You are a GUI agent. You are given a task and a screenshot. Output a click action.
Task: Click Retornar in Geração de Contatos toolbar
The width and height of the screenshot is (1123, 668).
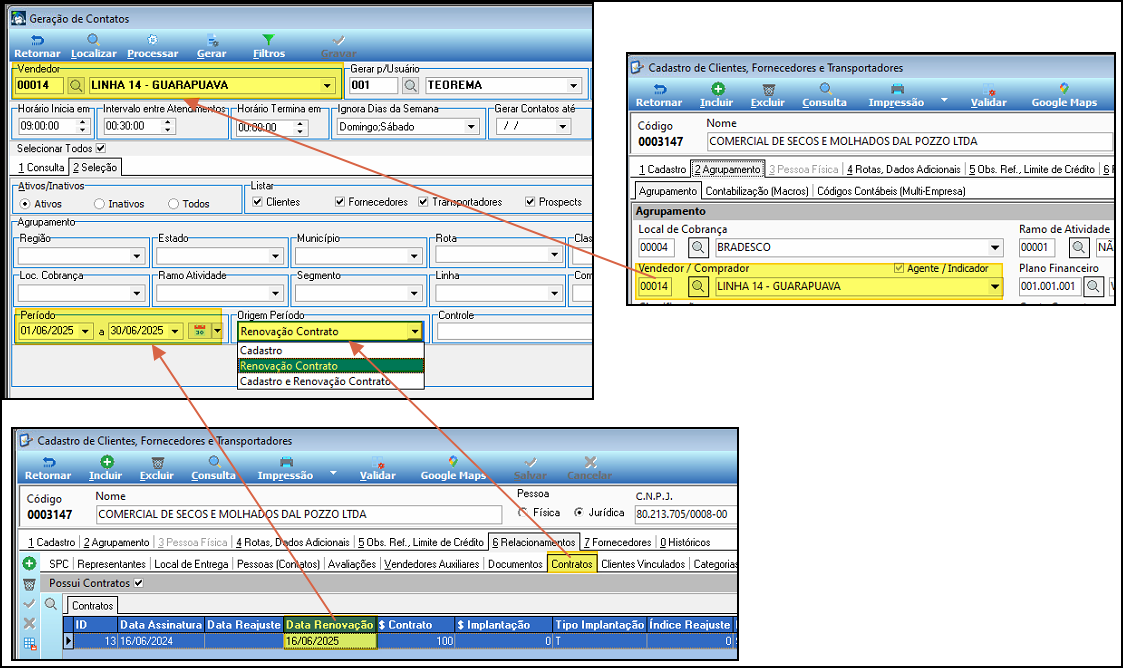click(37, 47)
